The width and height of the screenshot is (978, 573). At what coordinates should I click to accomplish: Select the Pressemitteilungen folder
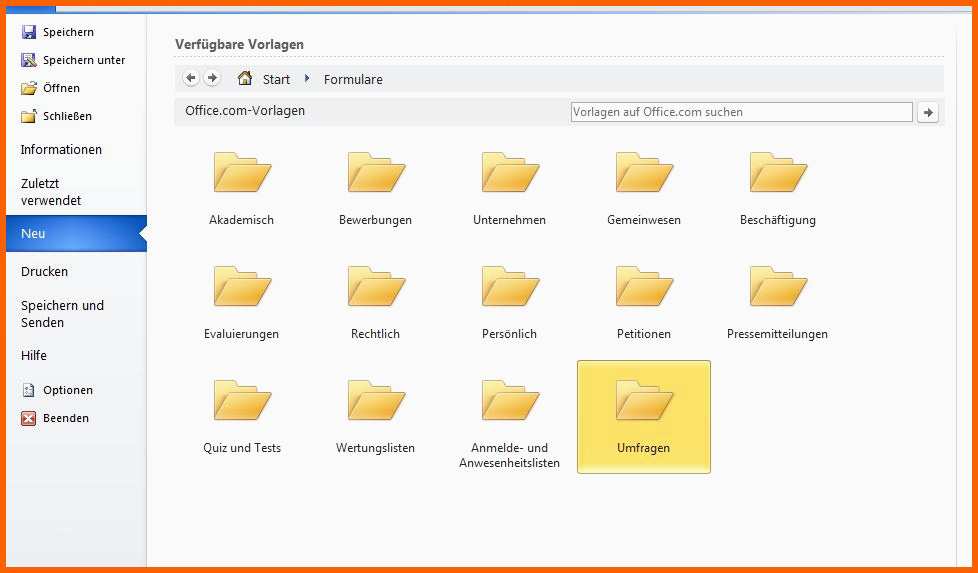tap(777, 301)
